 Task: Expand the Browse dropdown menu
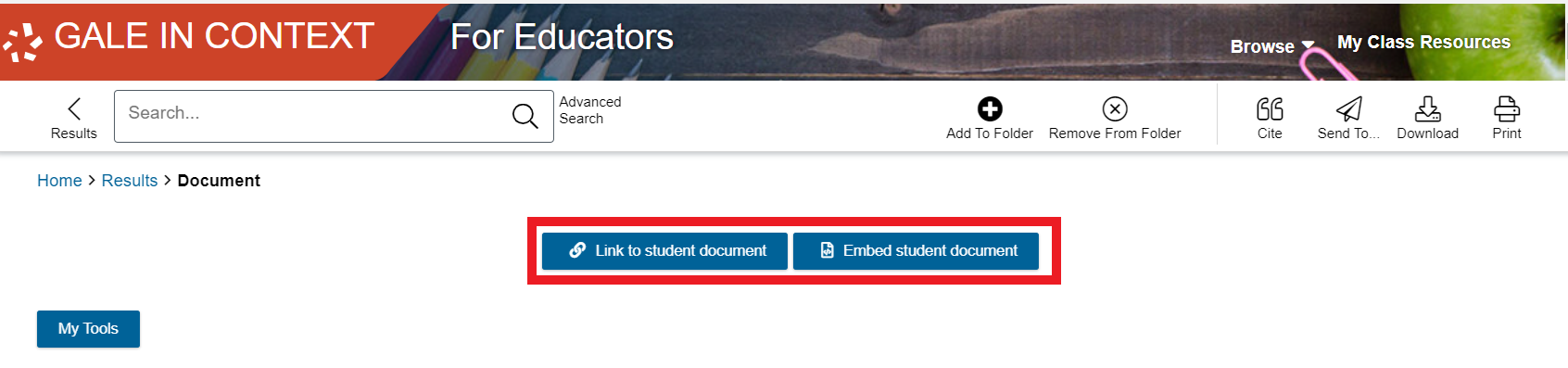pyautogui.click(x=1271, y=46)
